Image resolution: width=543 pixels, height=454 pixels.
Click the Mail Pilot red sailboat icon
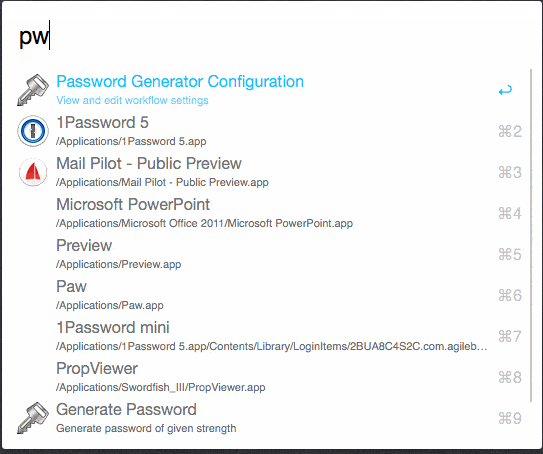point(33,172)
